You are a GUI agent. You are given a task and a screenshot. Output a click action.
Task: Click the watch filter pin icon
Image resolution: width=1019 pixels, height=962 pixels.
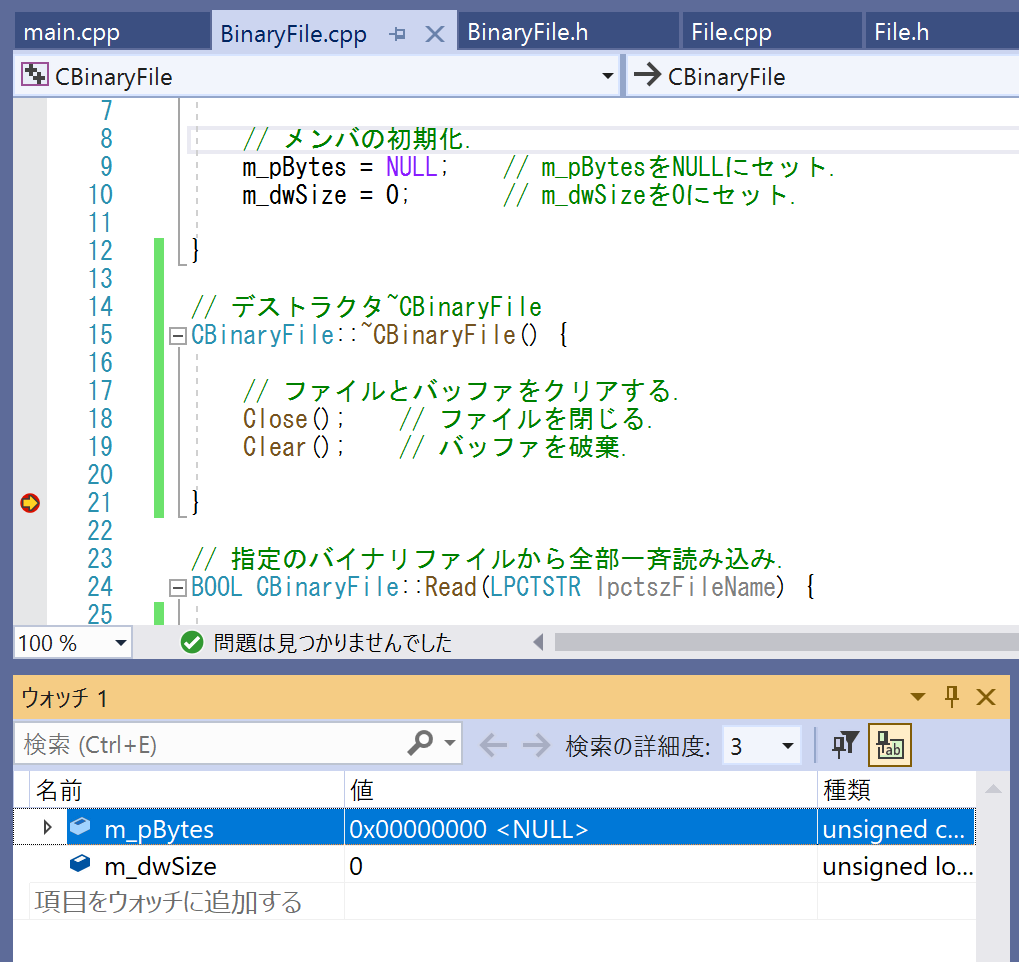click(x=845, y=745)
